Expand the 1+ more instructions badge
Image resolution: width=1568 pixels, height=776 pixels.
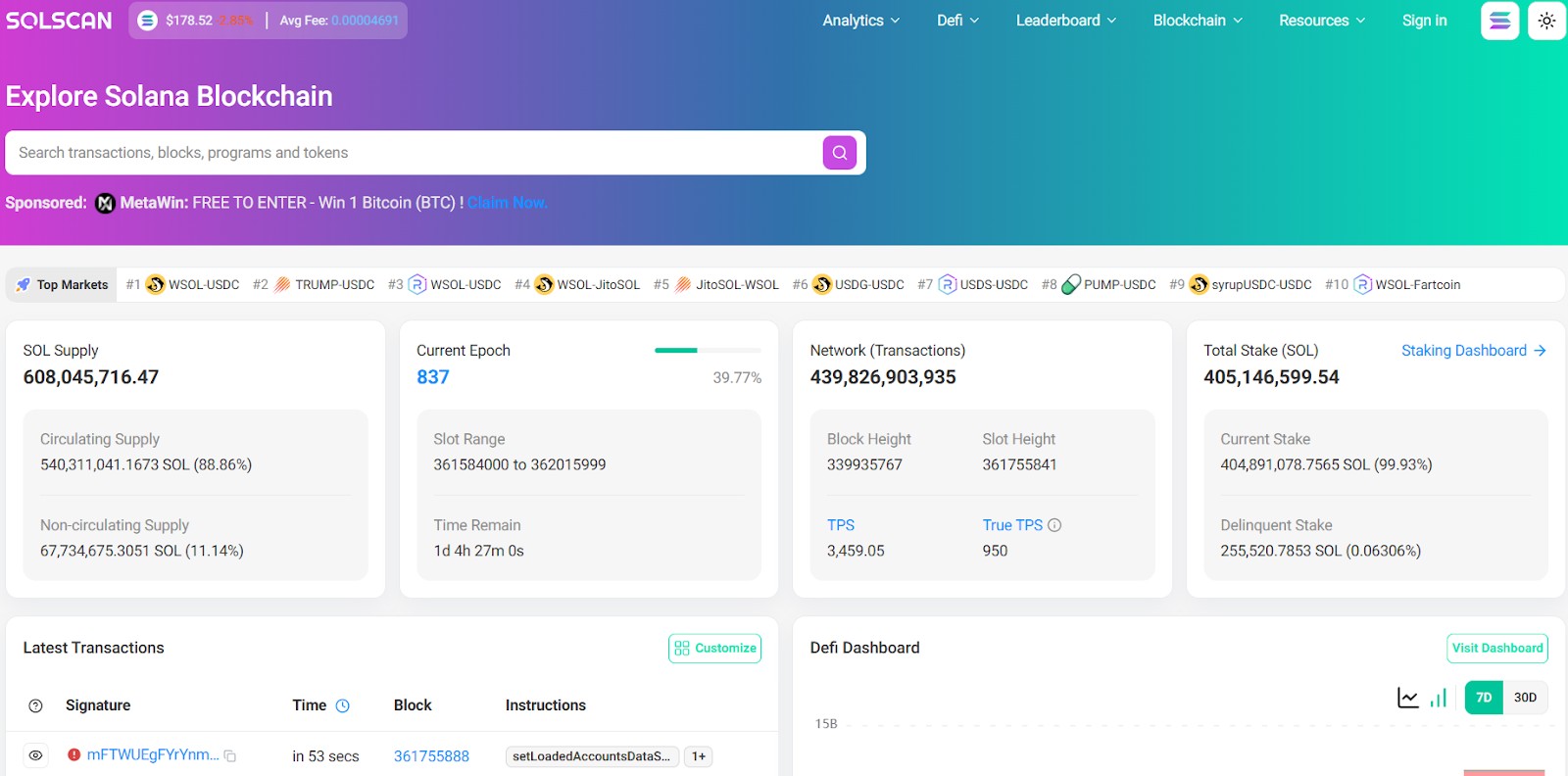[x=698, y=756]
